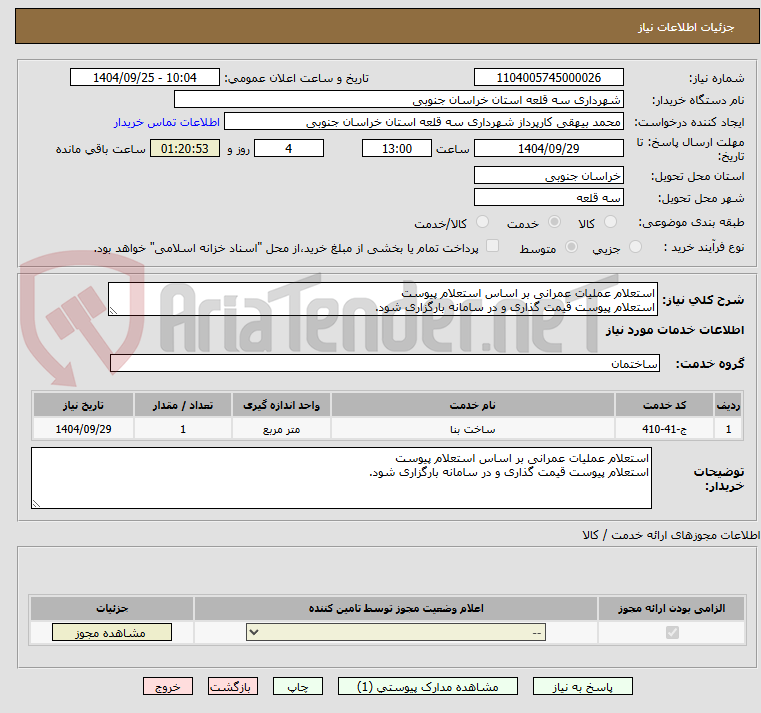Click the استان محل تحویل field
761x713 pixels.
tap(548, 175)
